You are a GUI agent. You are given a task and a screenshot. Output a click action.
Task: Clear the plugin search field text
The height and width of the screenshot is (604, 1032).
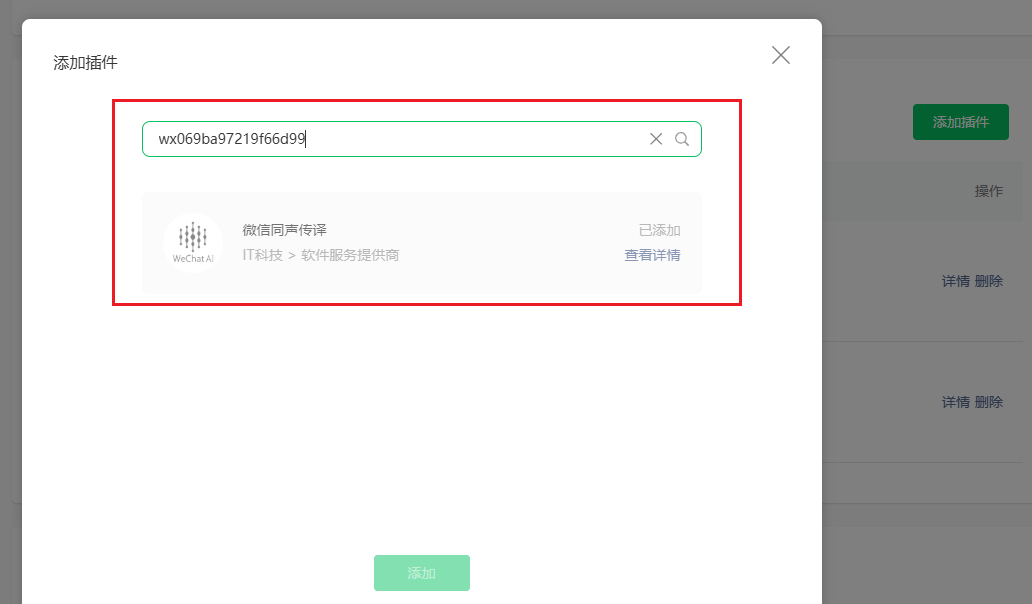(656, 139)
